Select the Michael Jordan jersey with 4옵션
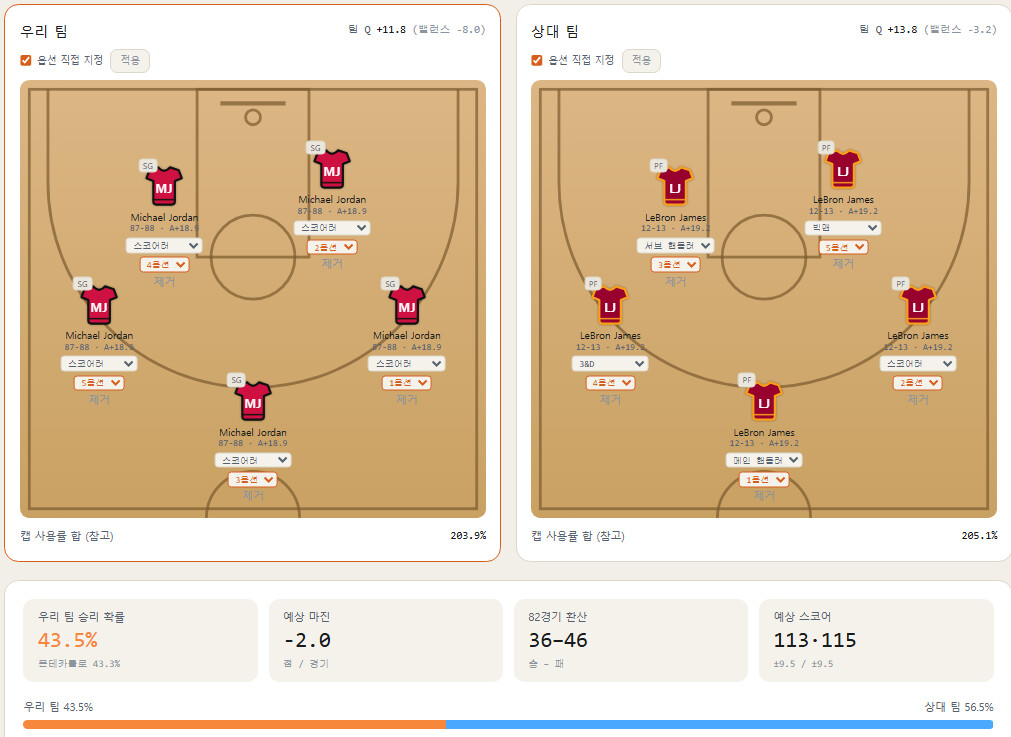The image size is (1011, 737). coord(164,187)
